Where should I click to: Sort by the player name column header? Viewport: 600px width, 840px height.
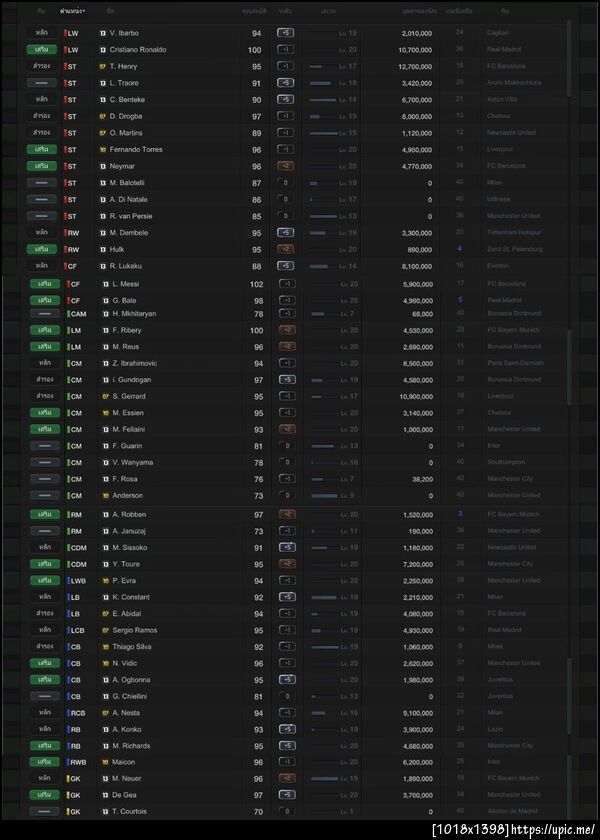pos(124,11)
